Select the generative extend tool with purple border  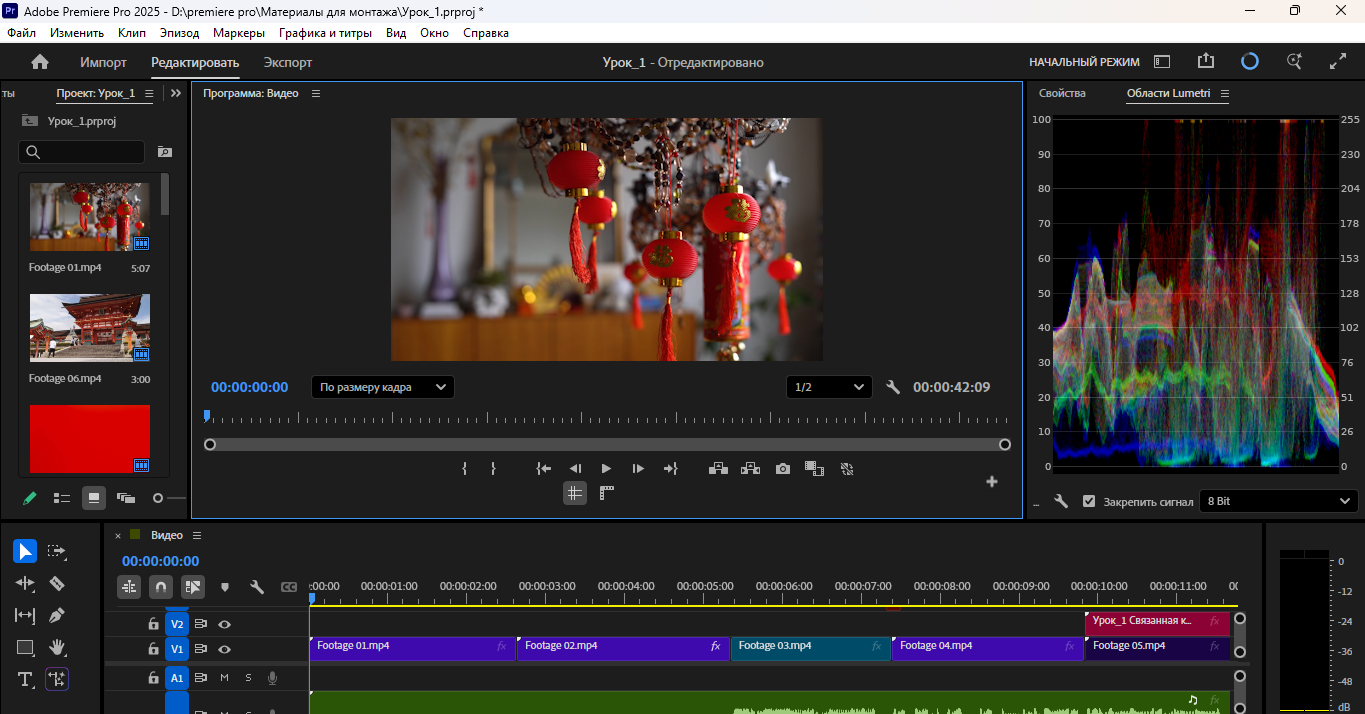57,679
